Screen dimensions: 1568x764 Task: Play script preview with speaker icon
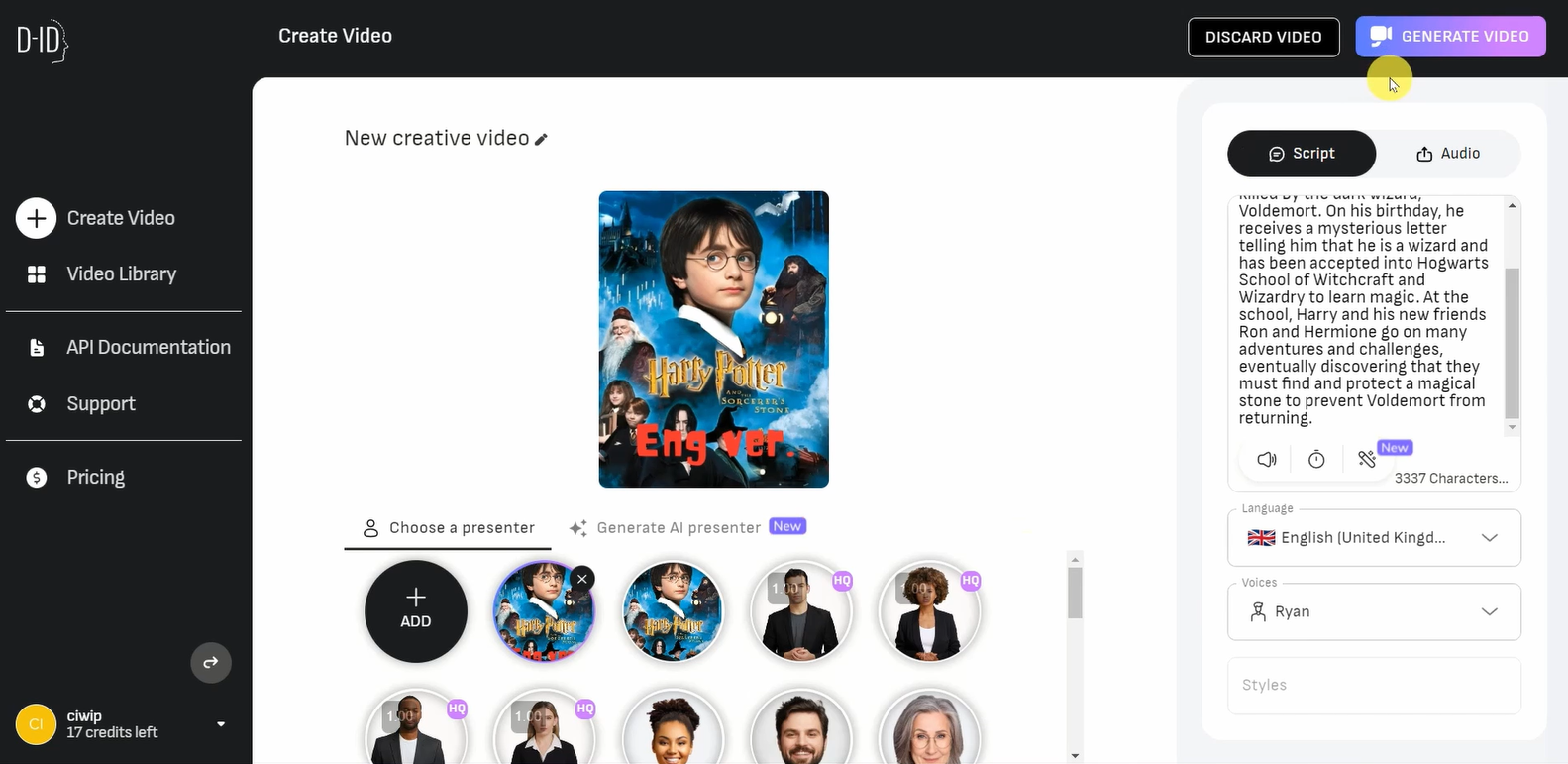pos(1267,459)
